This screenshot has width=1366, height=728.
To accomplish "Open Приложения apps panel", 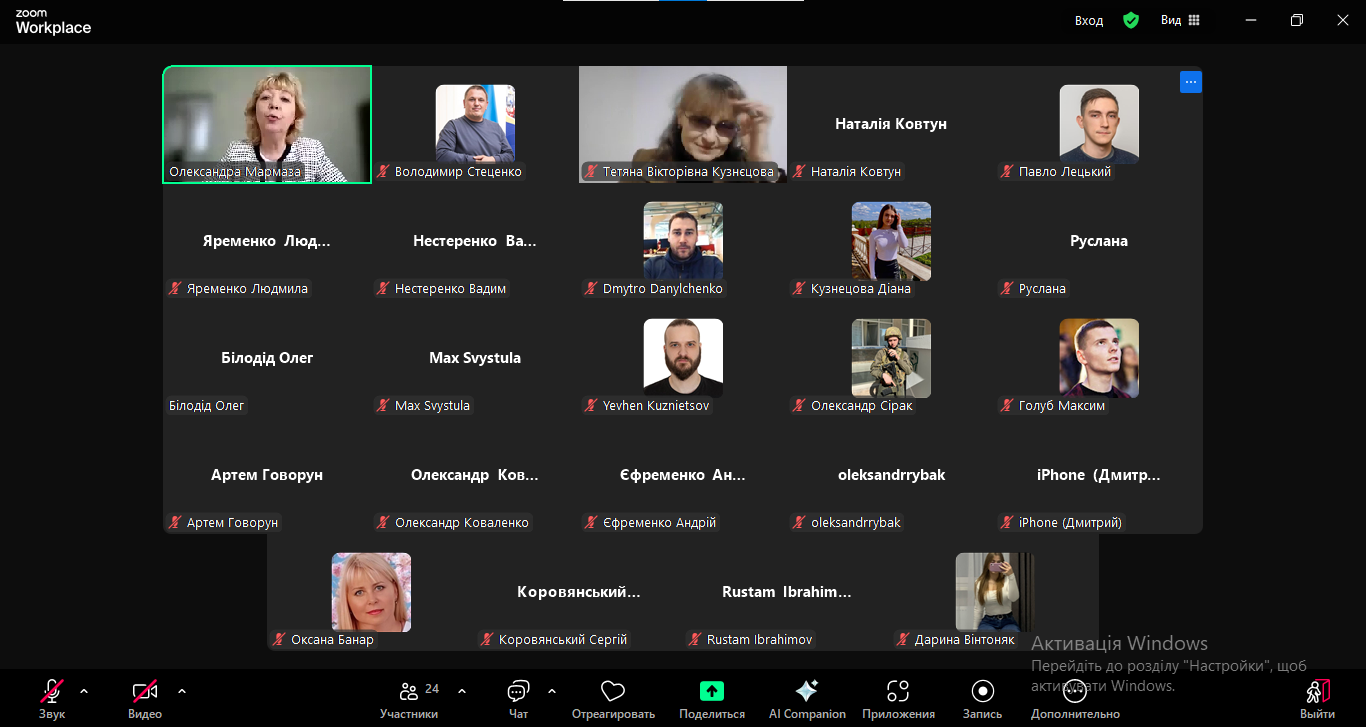I will point(898,698).
